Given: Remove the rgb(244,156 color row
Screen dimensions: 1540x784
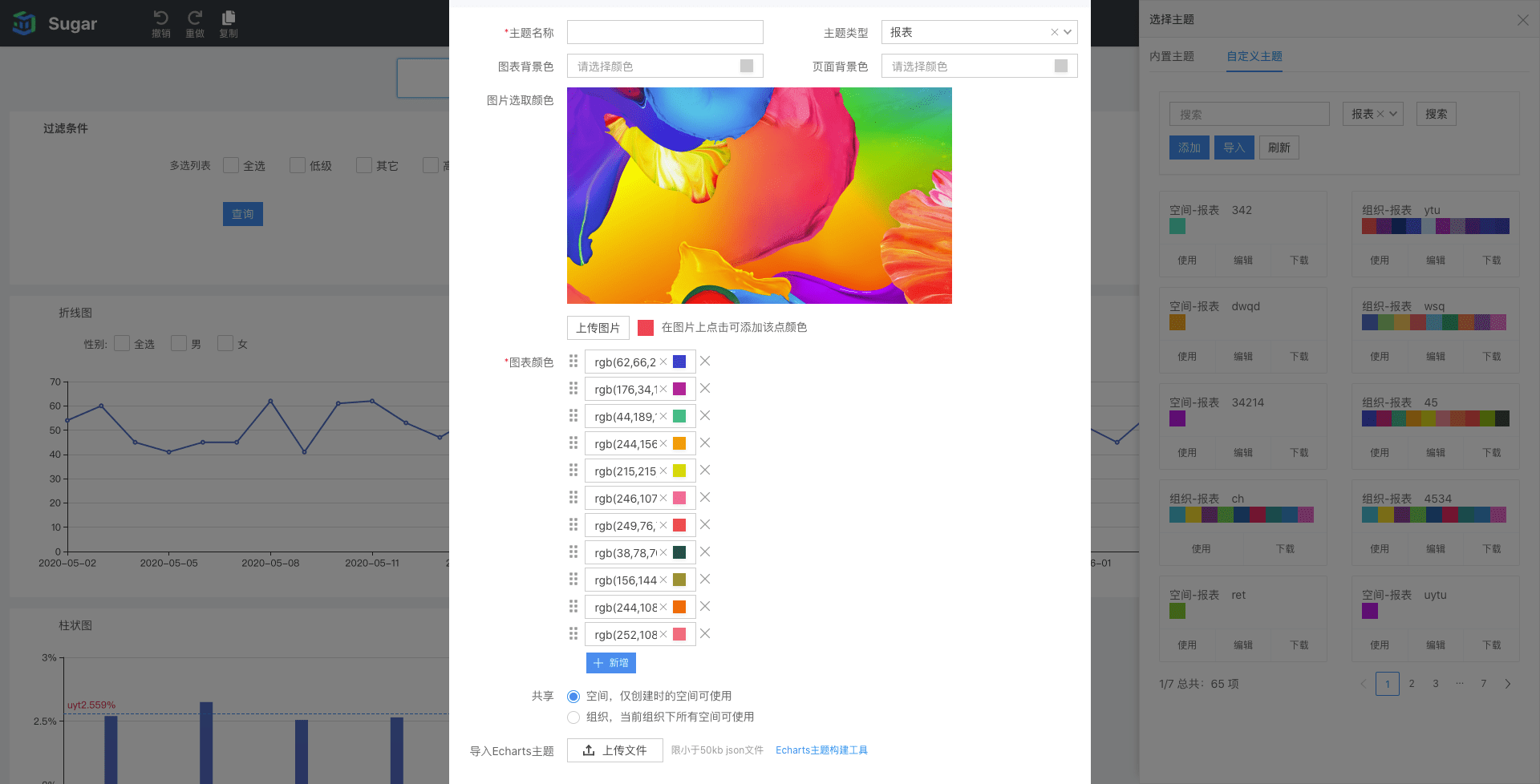Looking at the screenshot, I should click(705, 443).
